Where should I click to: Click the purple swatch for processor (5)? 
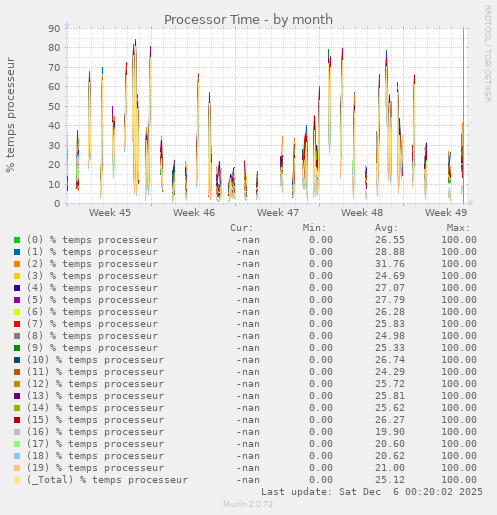(x=17, y=300)
